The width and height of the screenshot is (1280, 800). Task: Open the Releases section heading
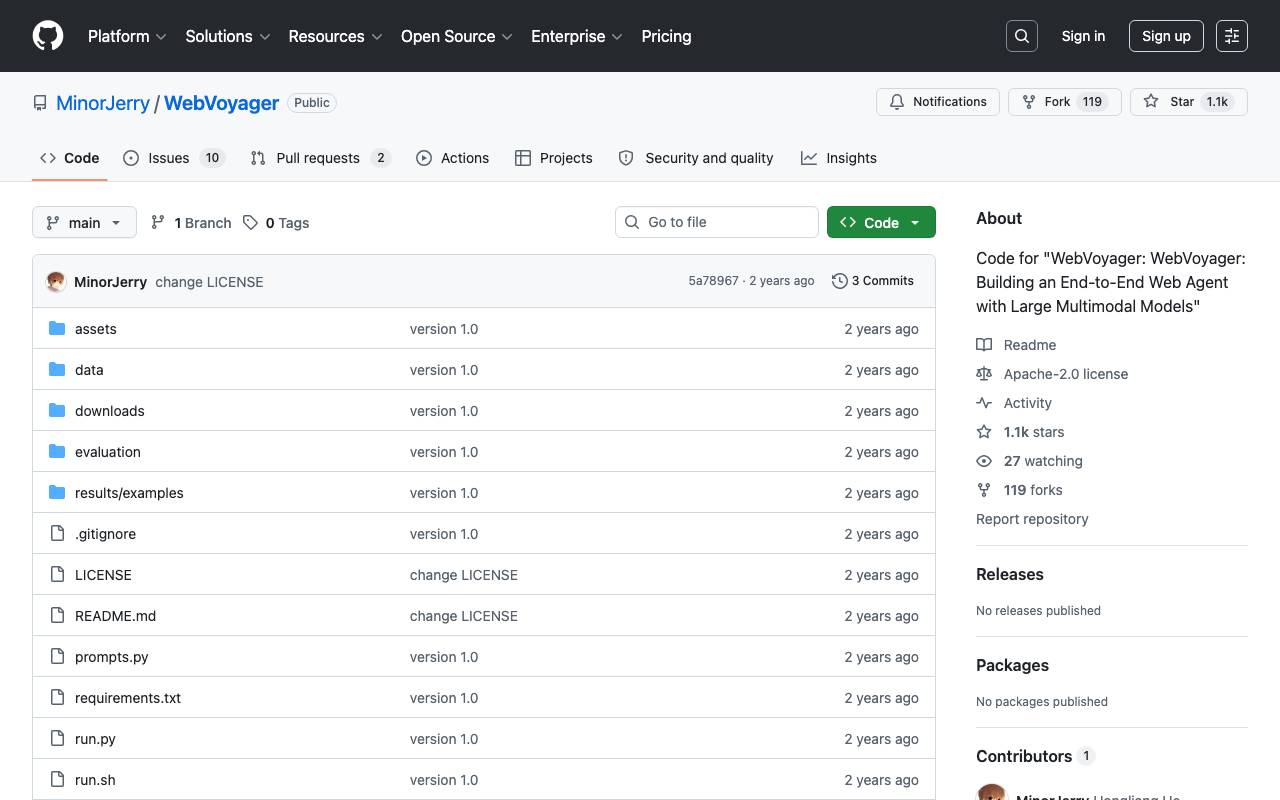pyautogui.click(x=1010, y=574)
